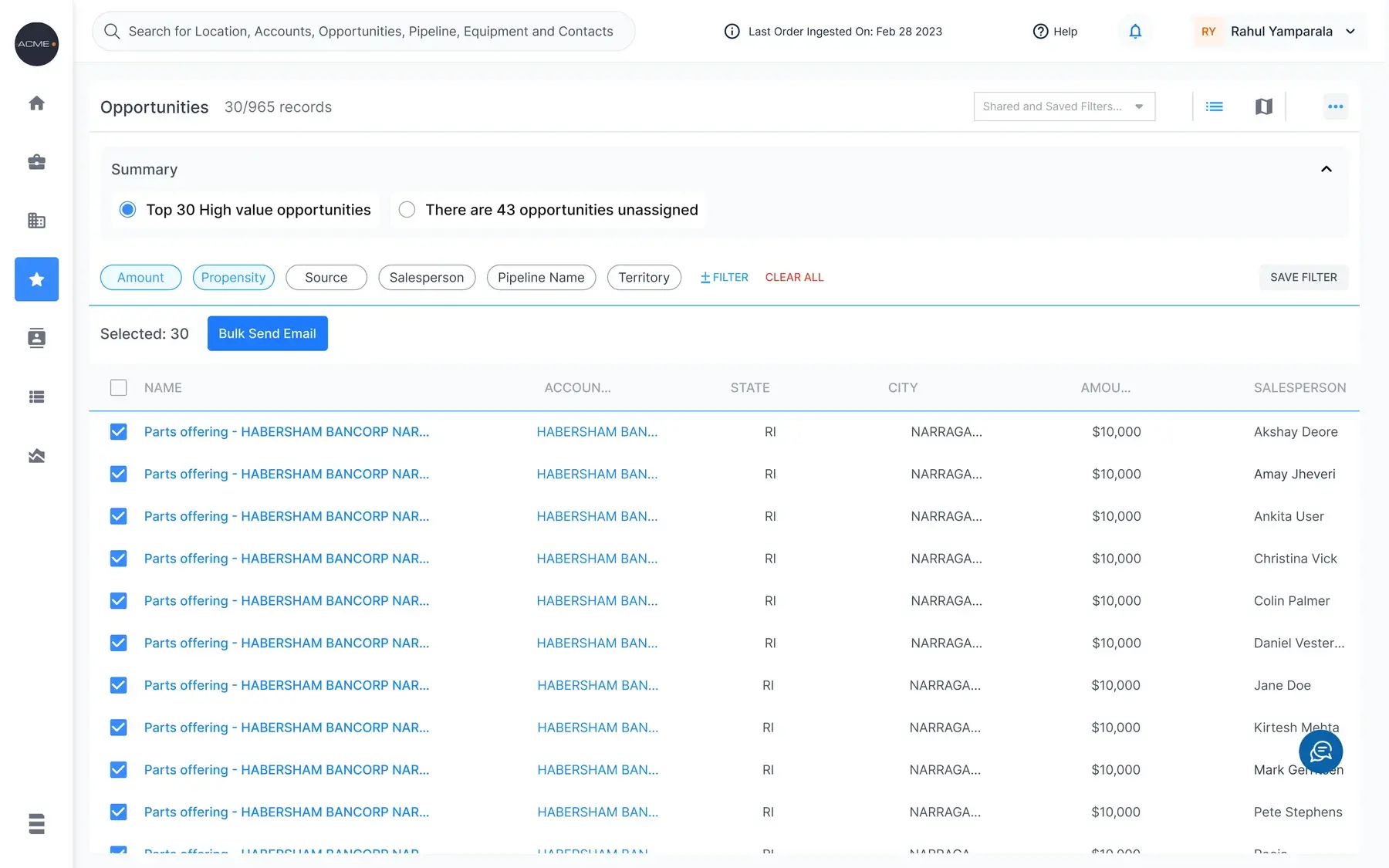1389x868 pixels.
Task: Open the Salesperson filter chip
Action: click(427, 278)
